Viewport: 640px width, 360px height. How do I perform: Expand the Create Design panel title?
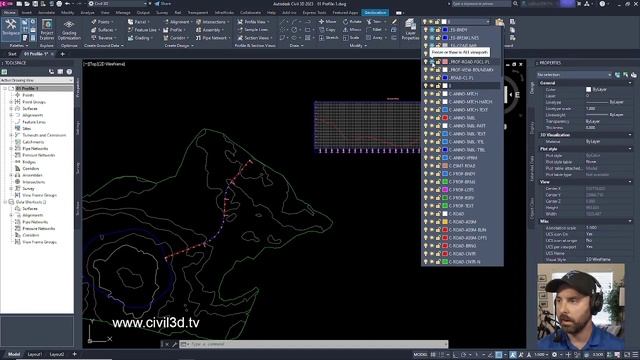coord(179,46)
